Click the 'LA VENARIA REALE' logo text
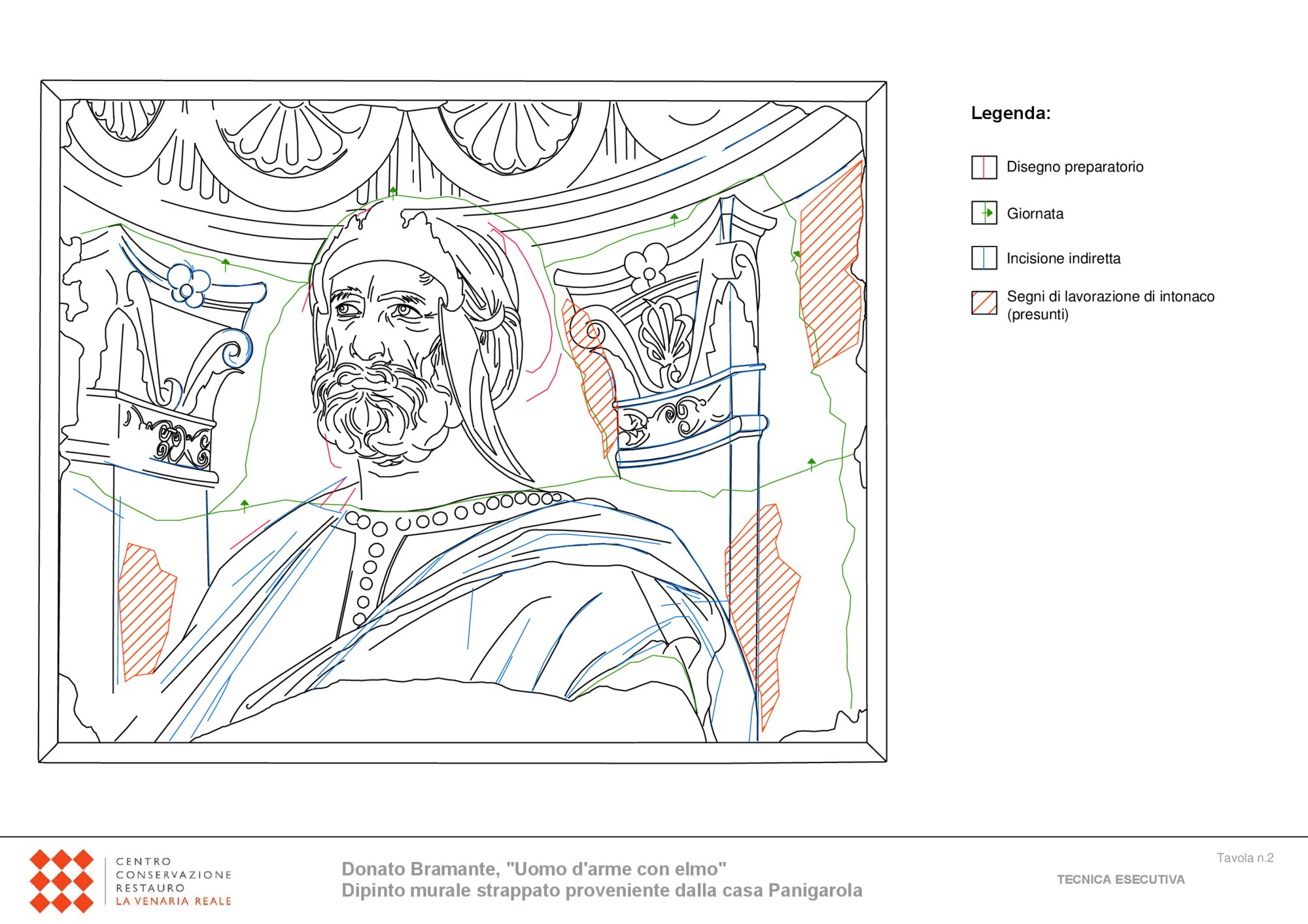The width and height of the screenshot is (1308, 924). [x=173, y=901]
